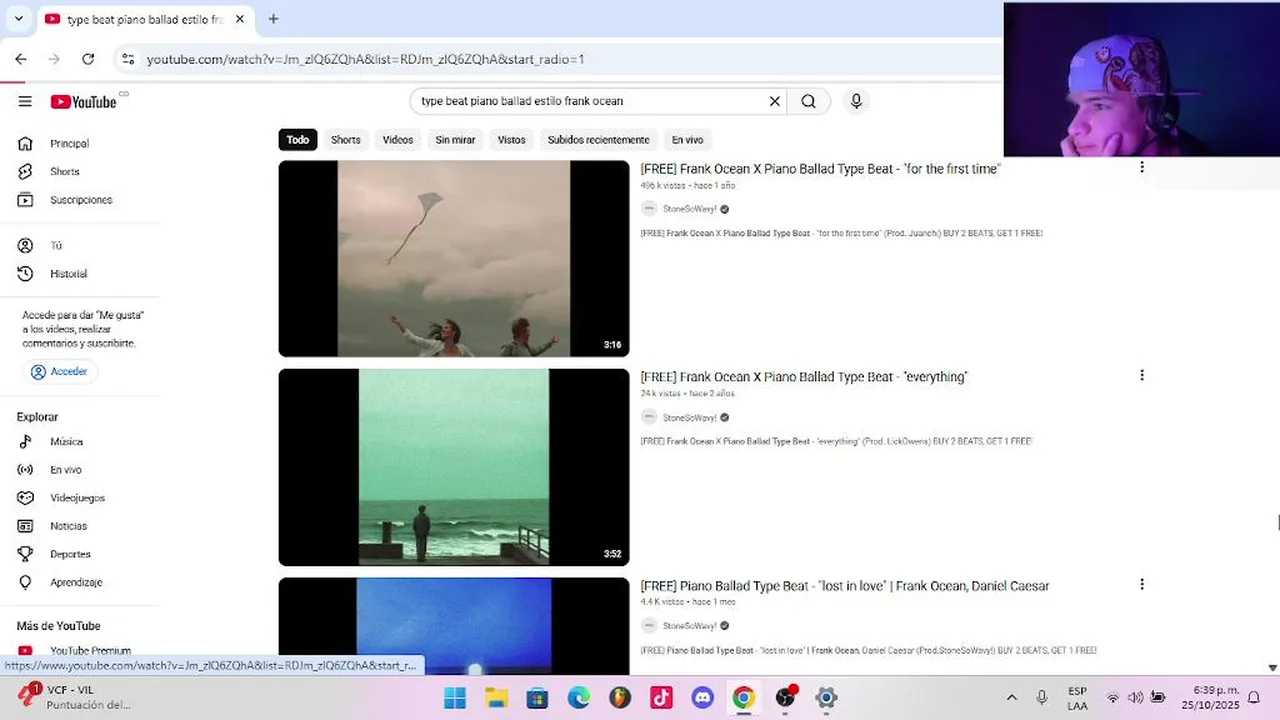Click the Acceder sign-in button
1280x720 pixels.
60,372
